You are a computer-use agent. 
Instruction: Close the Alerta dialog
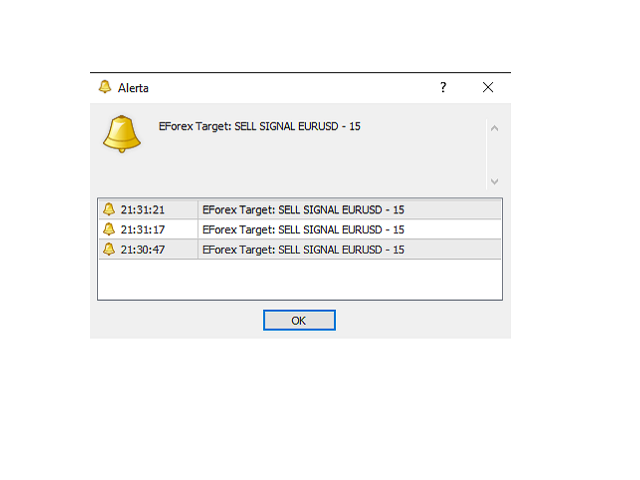coord(488,87)
